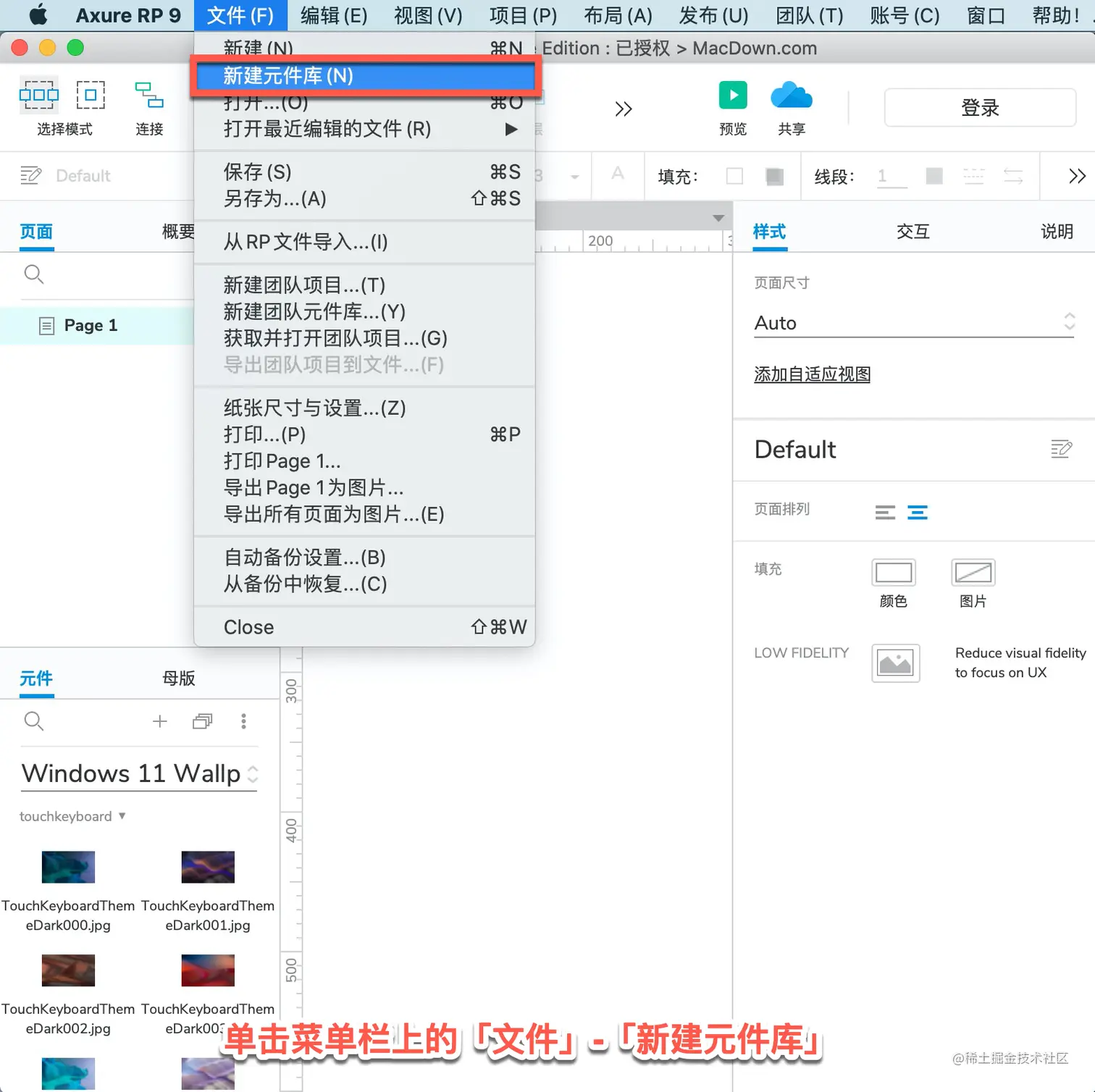Select the contained selection mode icon
Viewport: 1095px width, 1092px height.
[91, 95]
